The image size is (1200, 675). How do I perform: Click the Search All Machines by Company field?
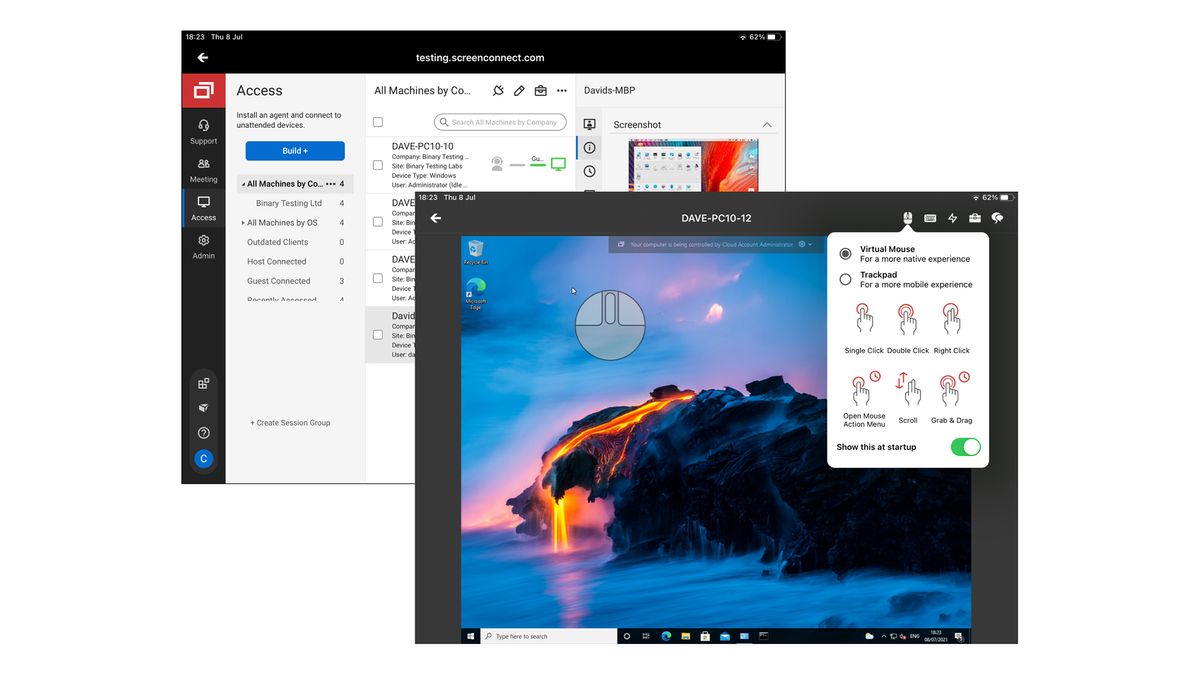(500, 121)
